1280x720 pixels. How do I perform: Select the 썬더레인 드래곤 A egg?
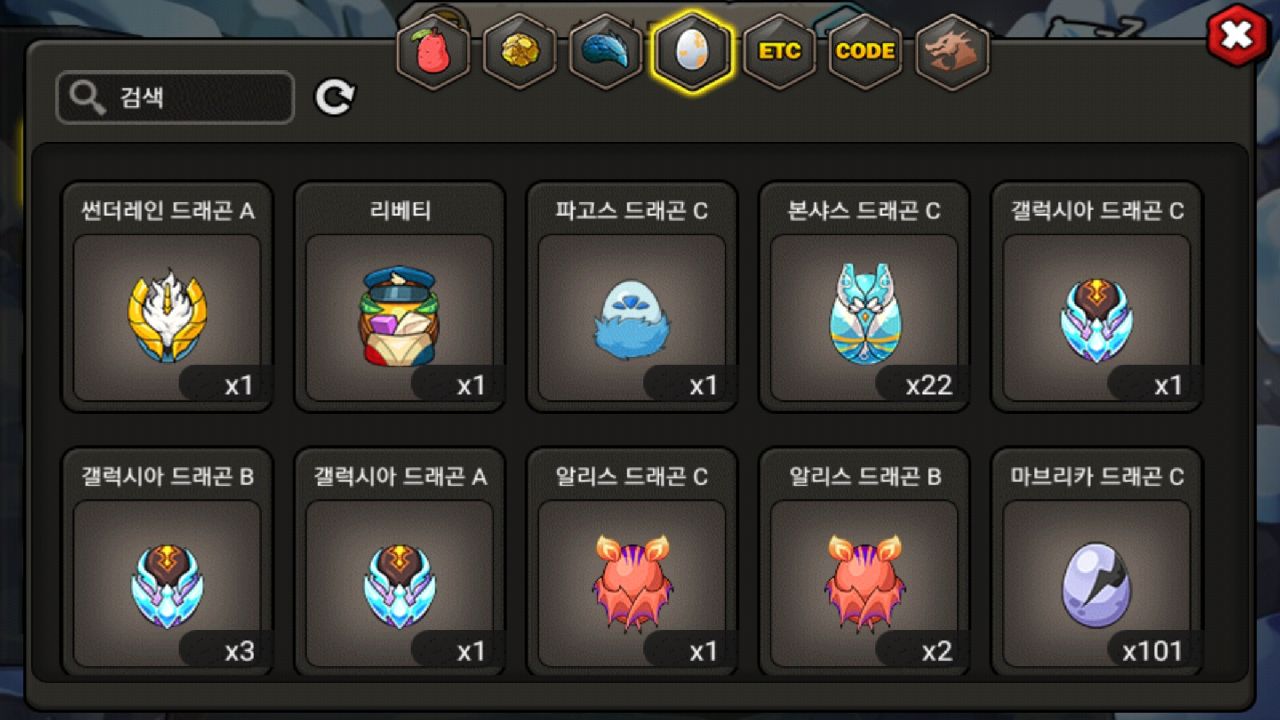tap(167, 296)
